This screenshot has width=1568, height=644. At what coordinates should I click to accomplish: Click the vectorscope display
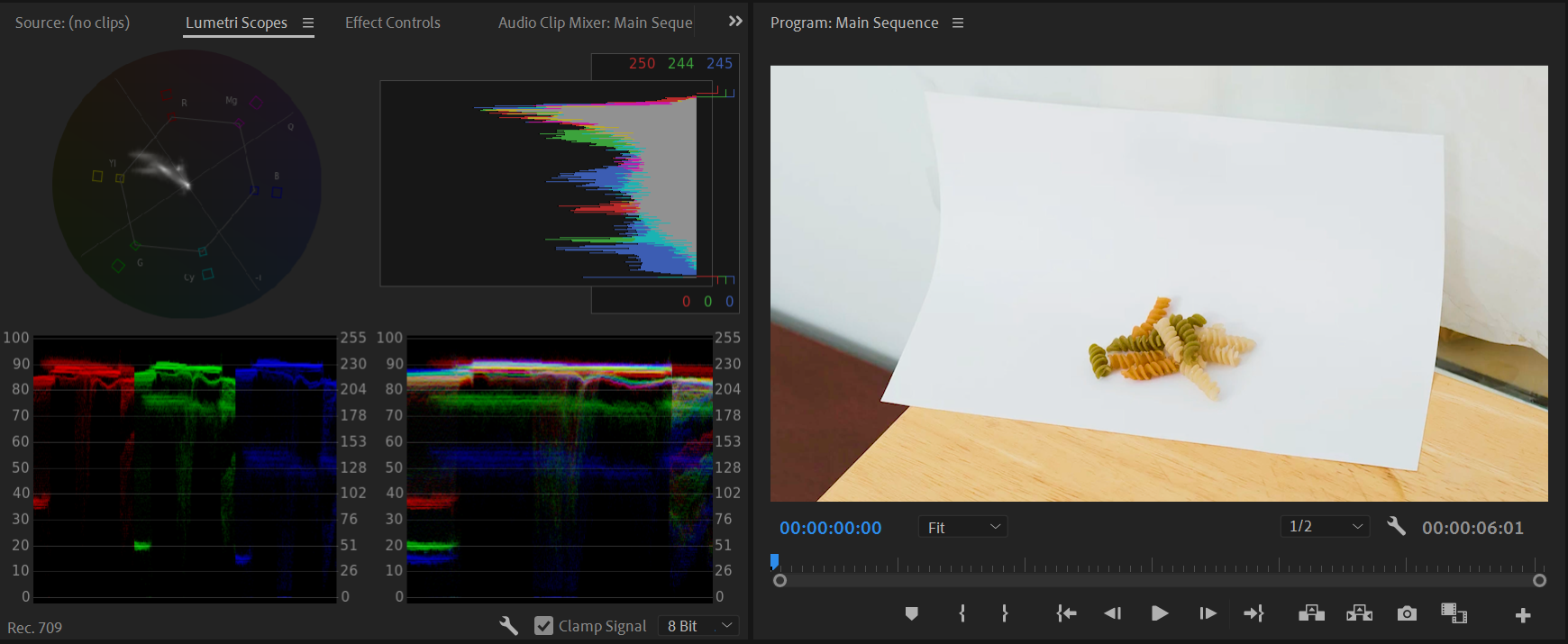187,184
